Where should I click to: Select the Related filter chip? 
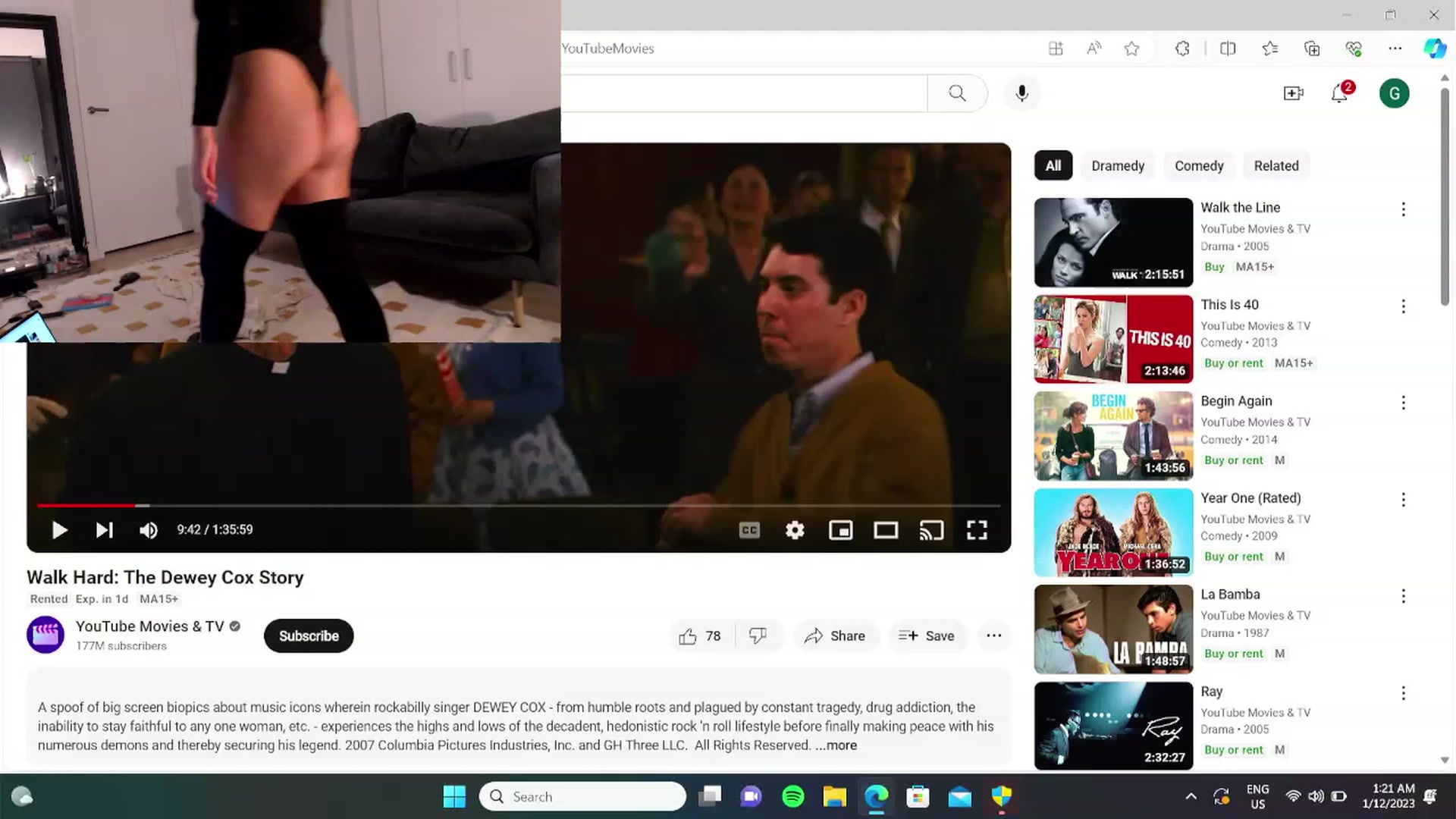(1276, 166)
